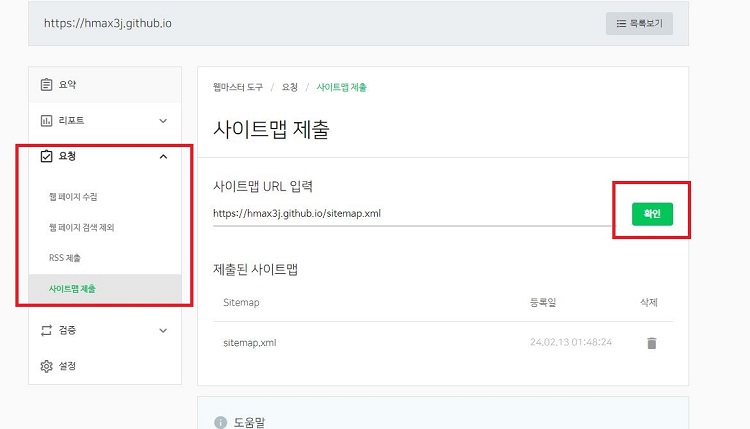This screenshot has height=429, width=750.
Task: Click the https://hmax3j.github.io site URL
Action: (x=108, y=23)
